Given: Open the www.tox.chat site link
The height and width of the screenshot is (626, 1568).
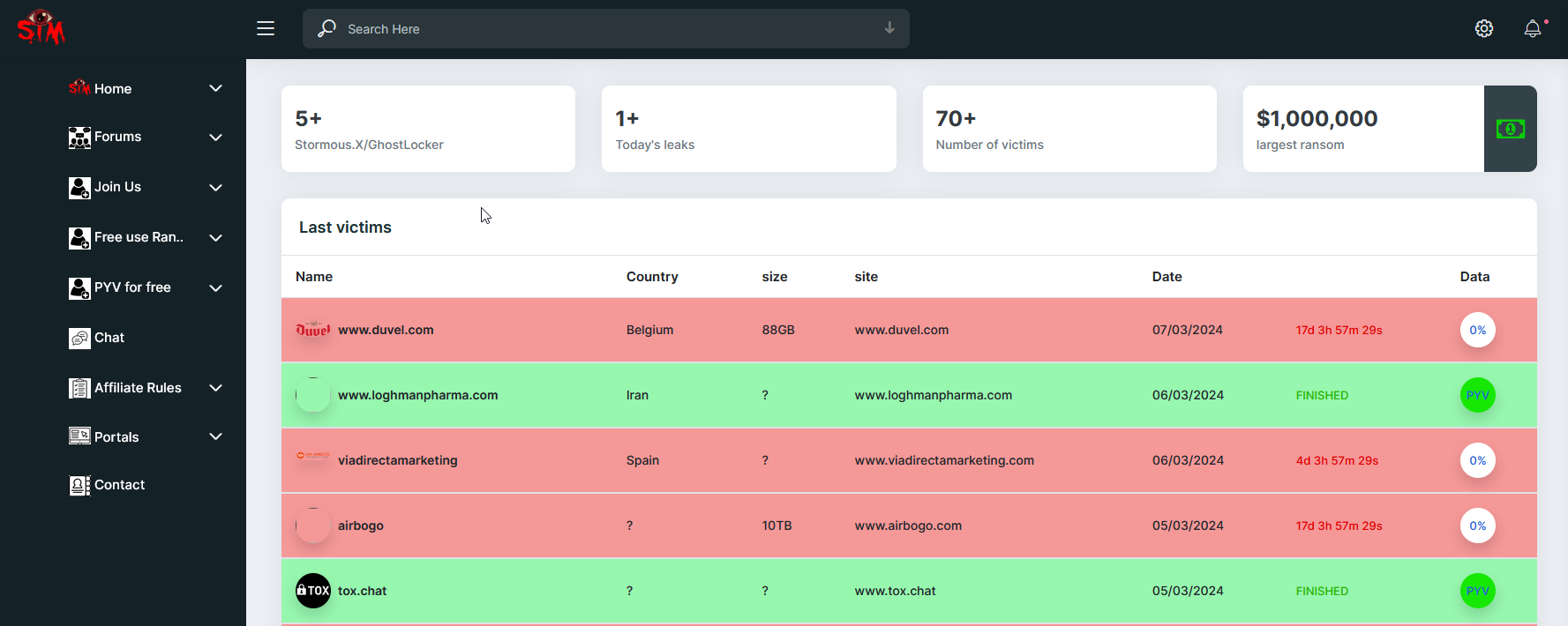Looking at the screenshot, I should [895, 591].
